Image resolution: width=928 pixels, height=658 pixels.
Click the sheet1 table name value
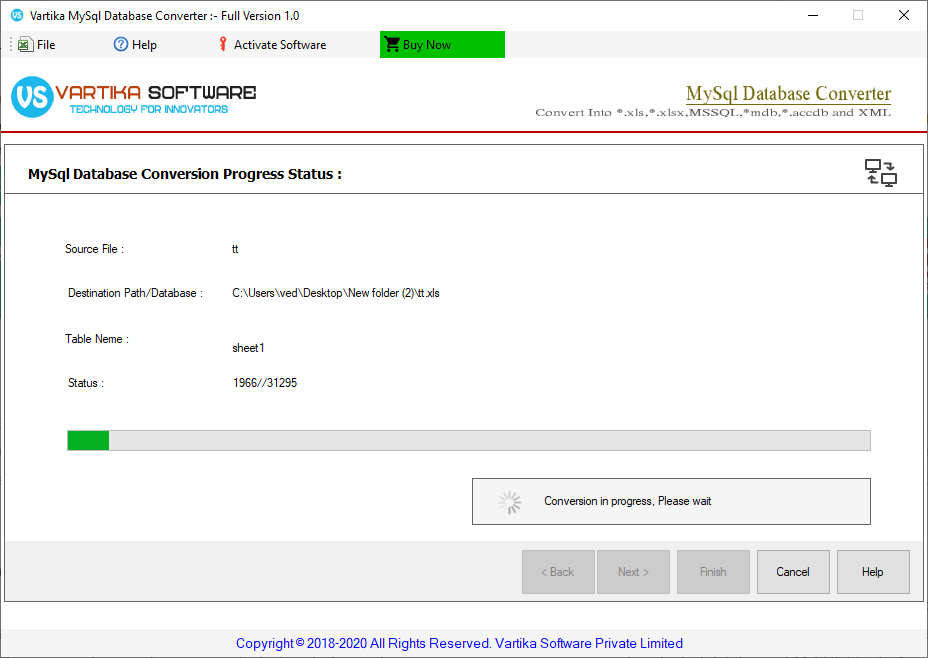click(x=248, y=348)
